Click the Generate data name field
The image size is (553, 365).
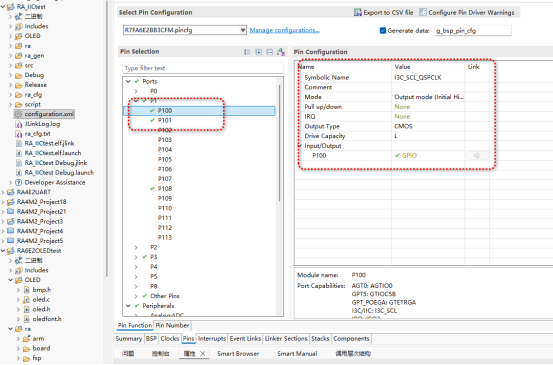(473, 31)
